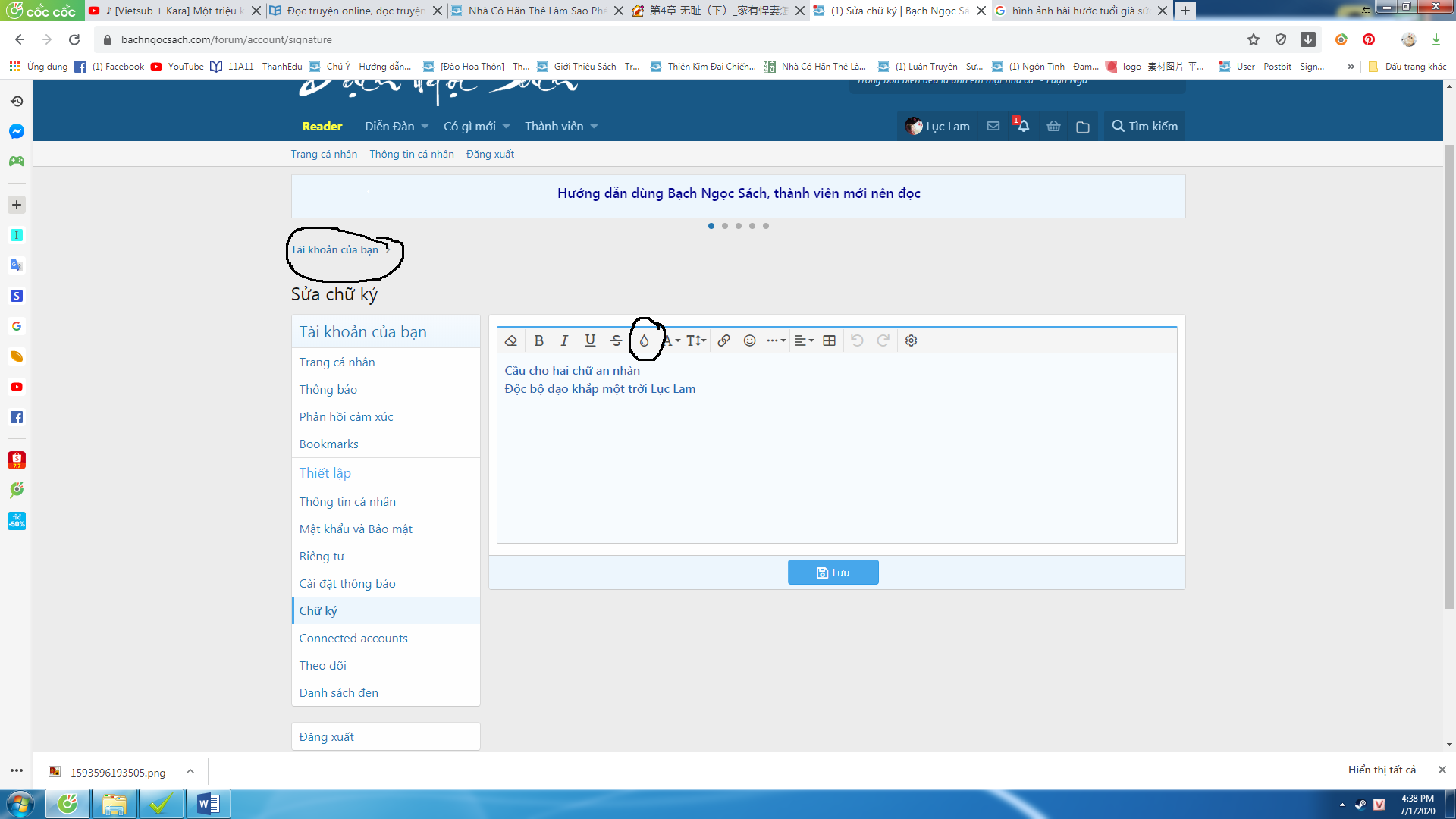Apply strikethrough to text
The image size is (1456, 819).
[616, 340]
